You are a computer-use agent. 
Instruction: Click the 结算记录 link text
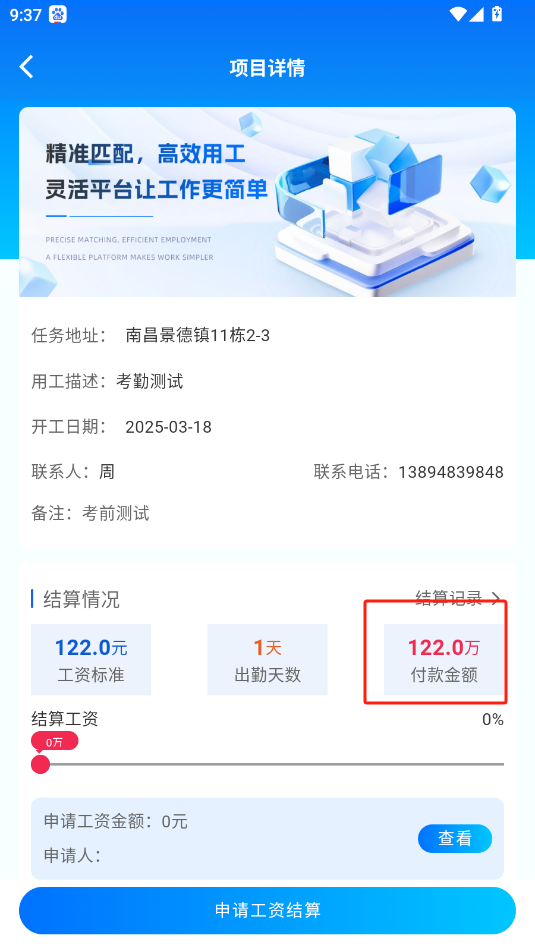449,599
